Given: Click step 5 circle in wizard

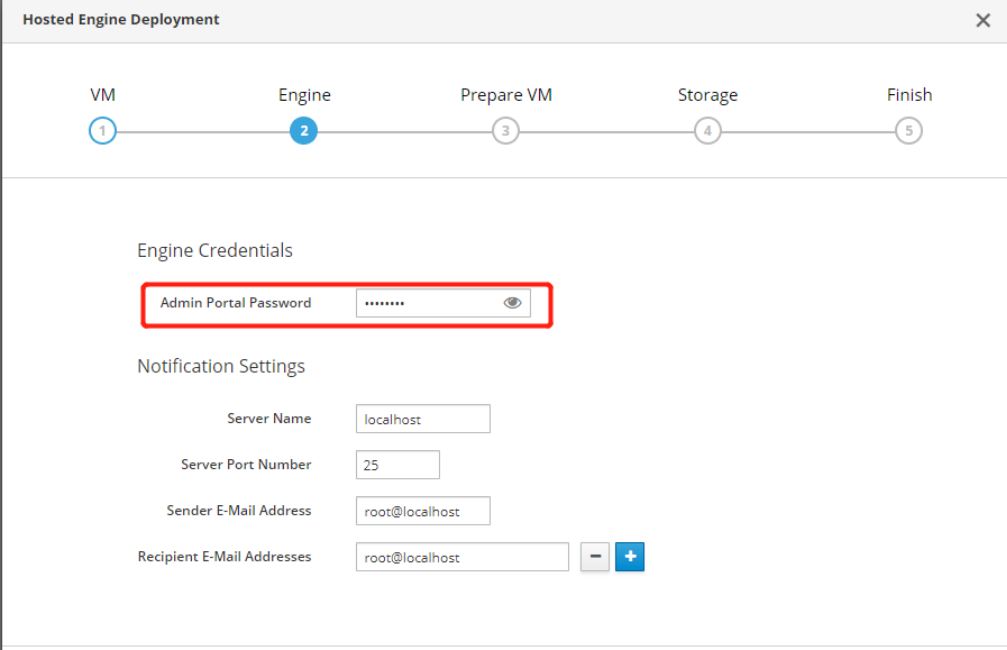Looking at the screenshot, I should [908, 131].
